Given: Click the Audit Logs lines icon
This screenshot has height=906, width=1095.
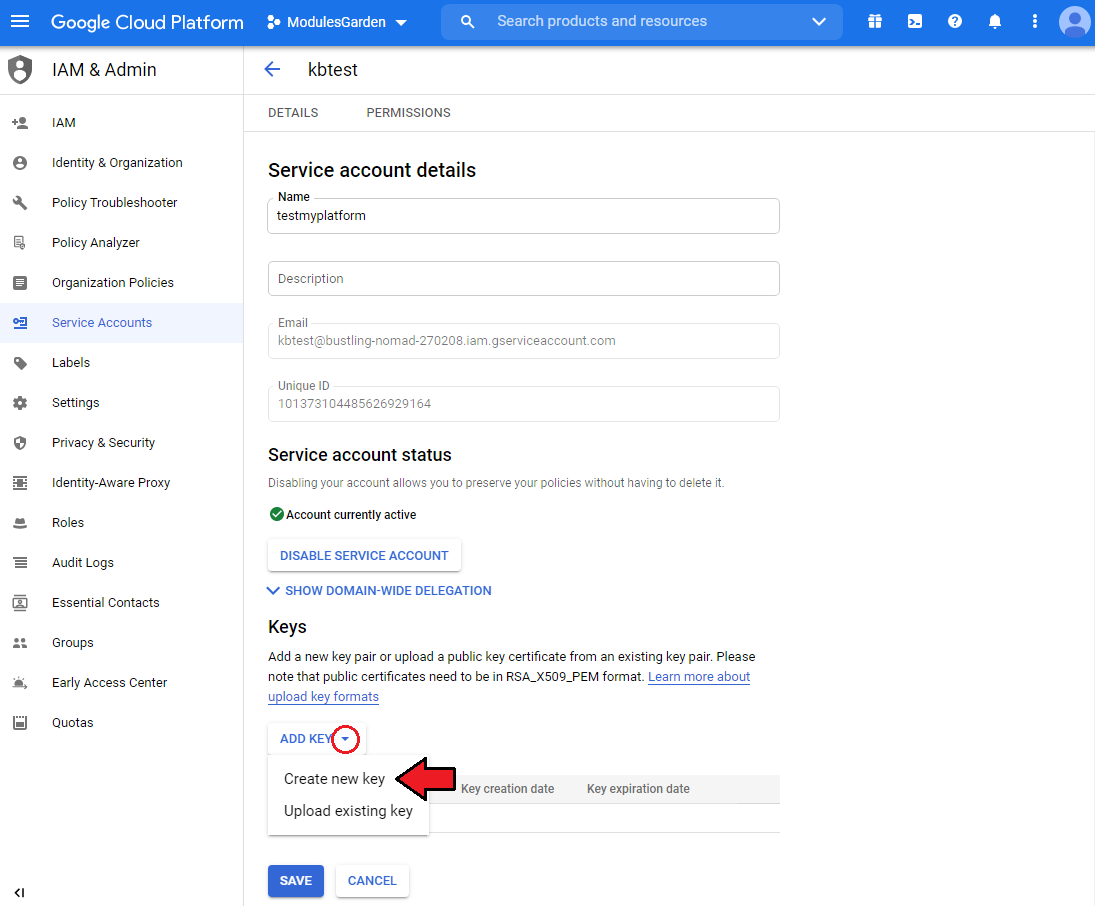Looking at the screenshot, I should point(20,563).
